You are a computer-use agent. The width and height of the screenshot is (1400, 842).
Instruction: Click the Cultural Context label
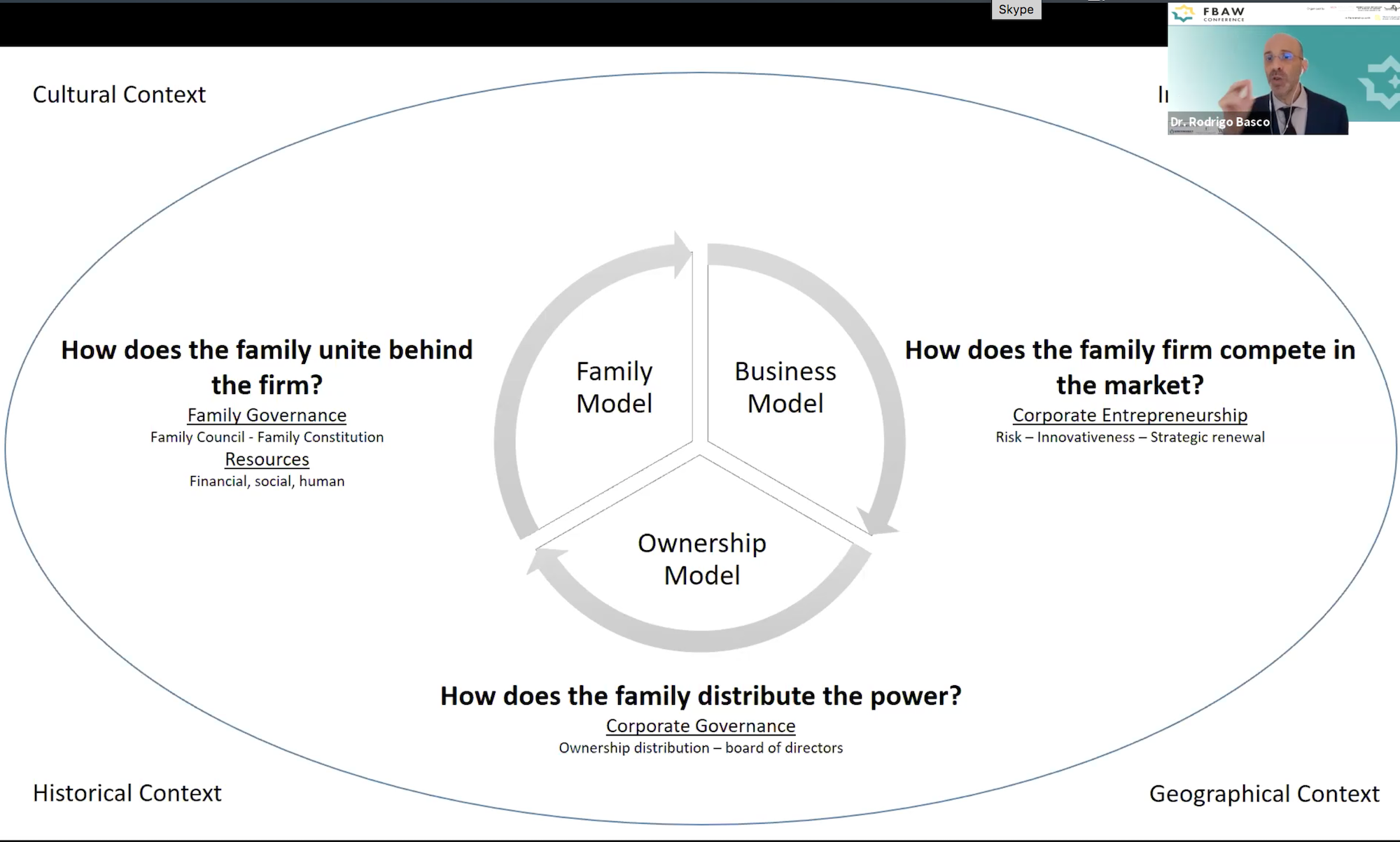[x=119, y=94]
